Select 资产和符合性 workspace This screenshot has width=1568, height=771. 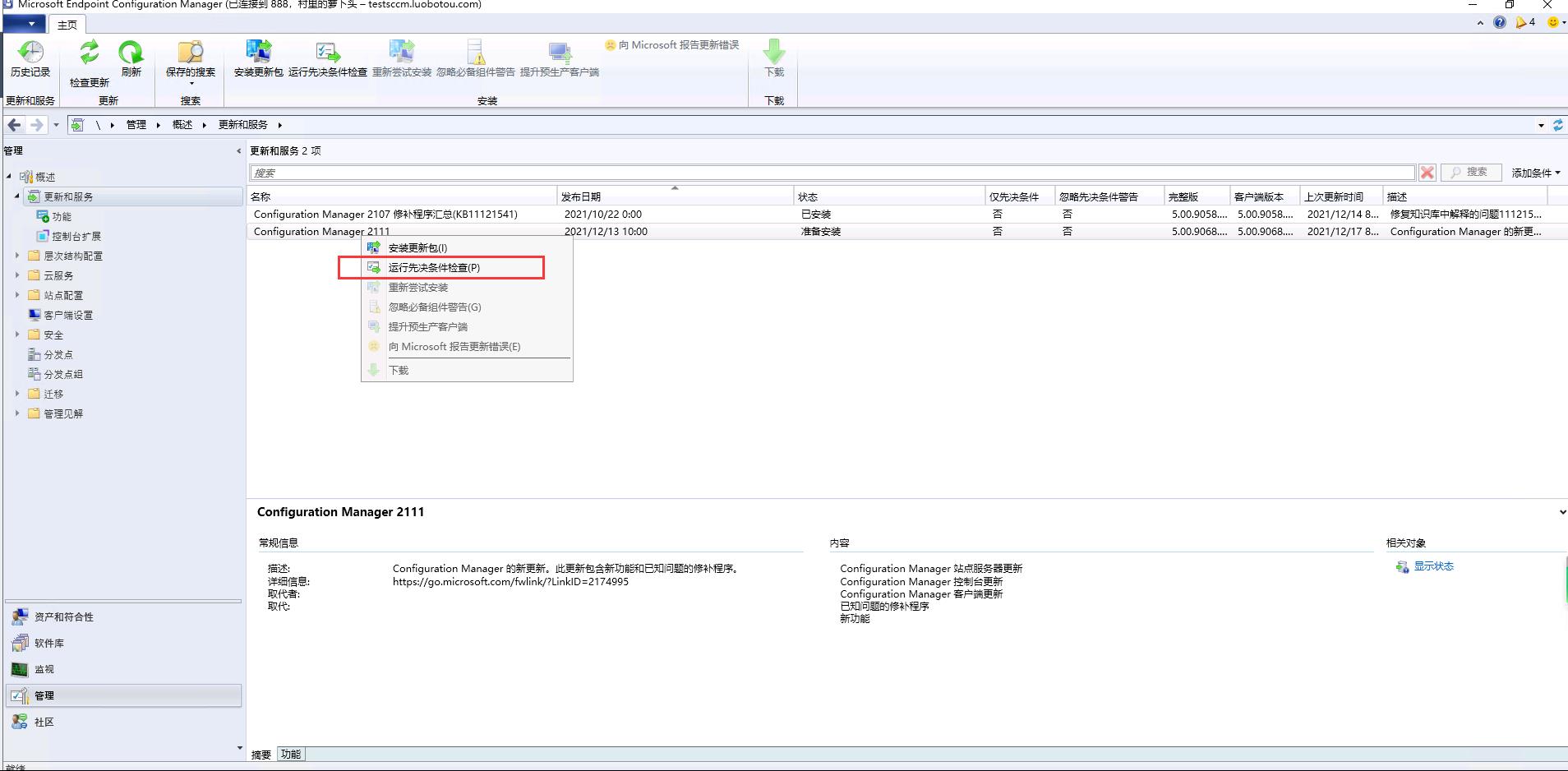point(123,616)
